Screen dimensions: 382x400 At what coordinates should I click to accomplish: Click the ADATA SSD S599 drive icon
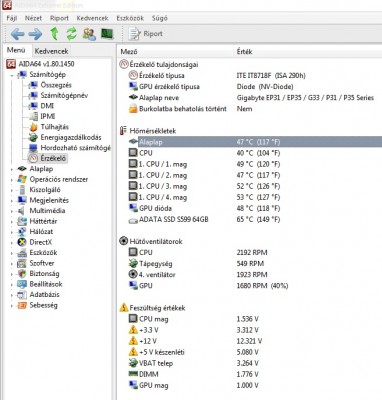point(133,220)
